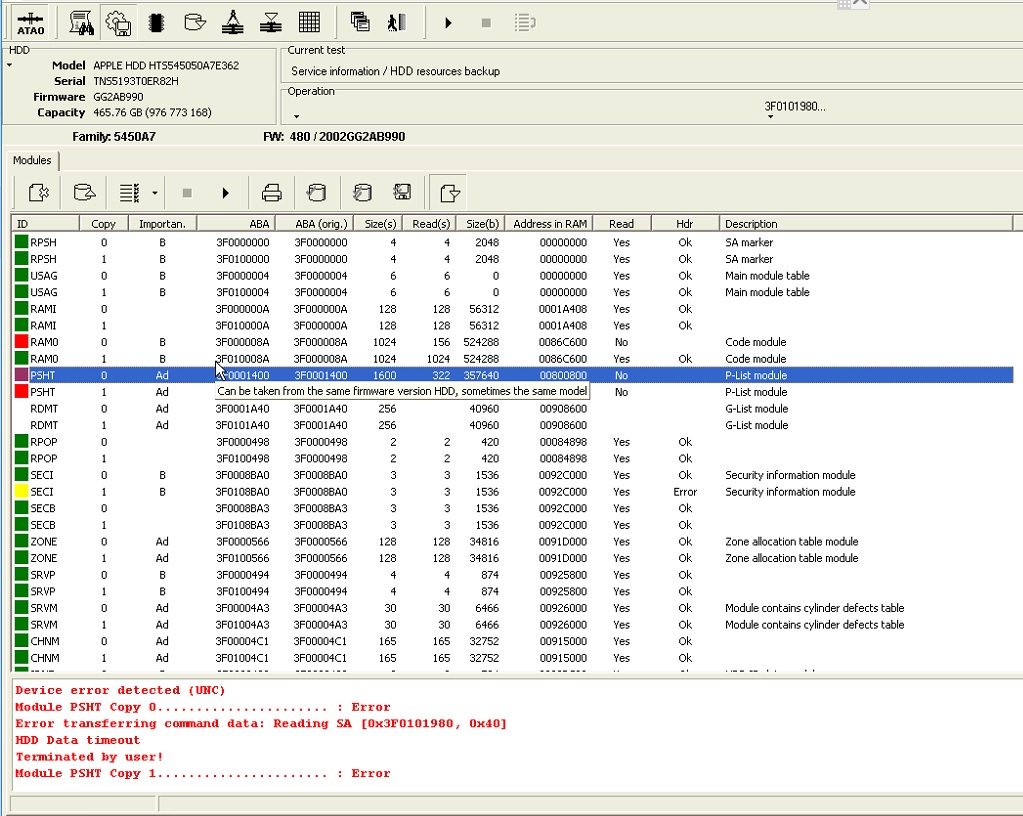This screenshot has height=816, width=1023.
Task: Click the funnel over disk platters icon
Action: point(270,23)
